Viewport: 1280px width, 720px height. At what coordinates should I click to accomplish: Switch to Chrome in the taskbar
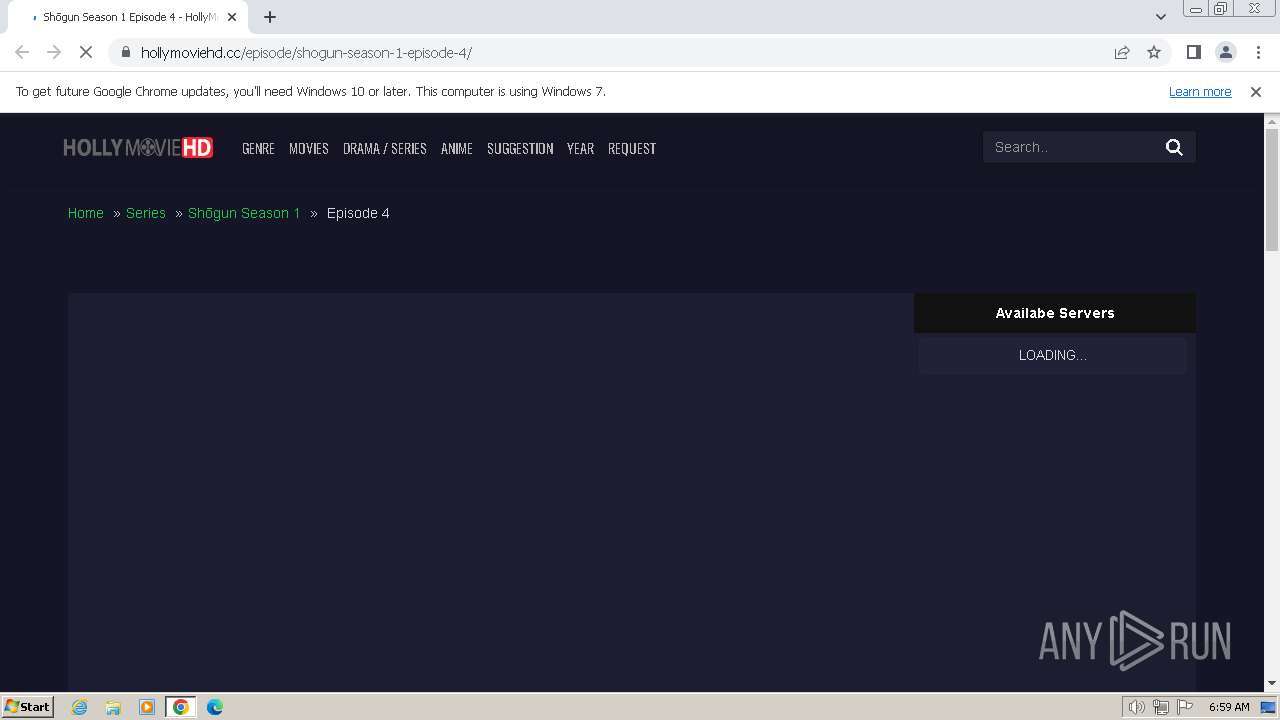pyautogui.click(x=181, y=707)
